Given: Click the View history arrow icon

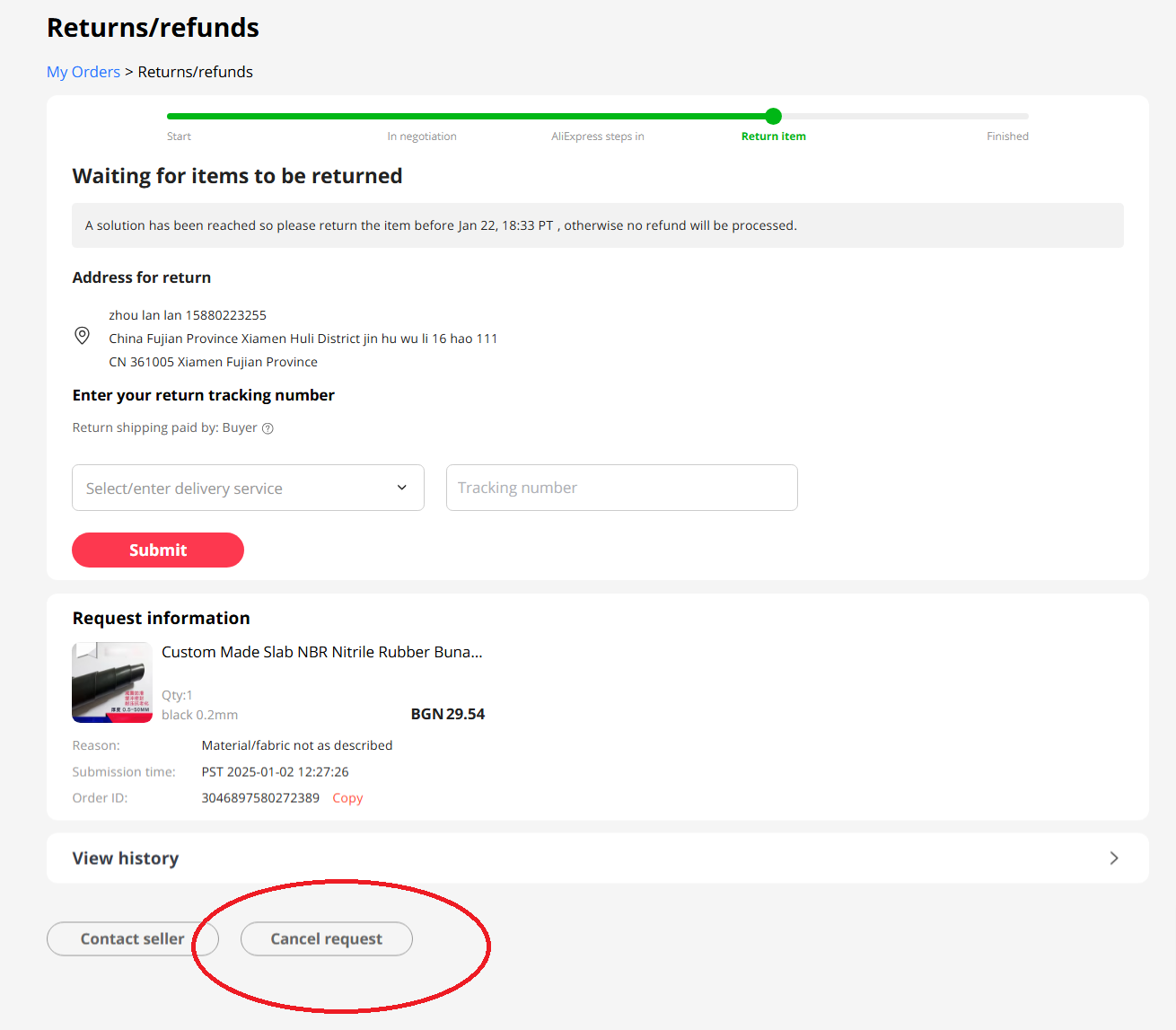Looking at the screenshot, I should [1113, 858].
